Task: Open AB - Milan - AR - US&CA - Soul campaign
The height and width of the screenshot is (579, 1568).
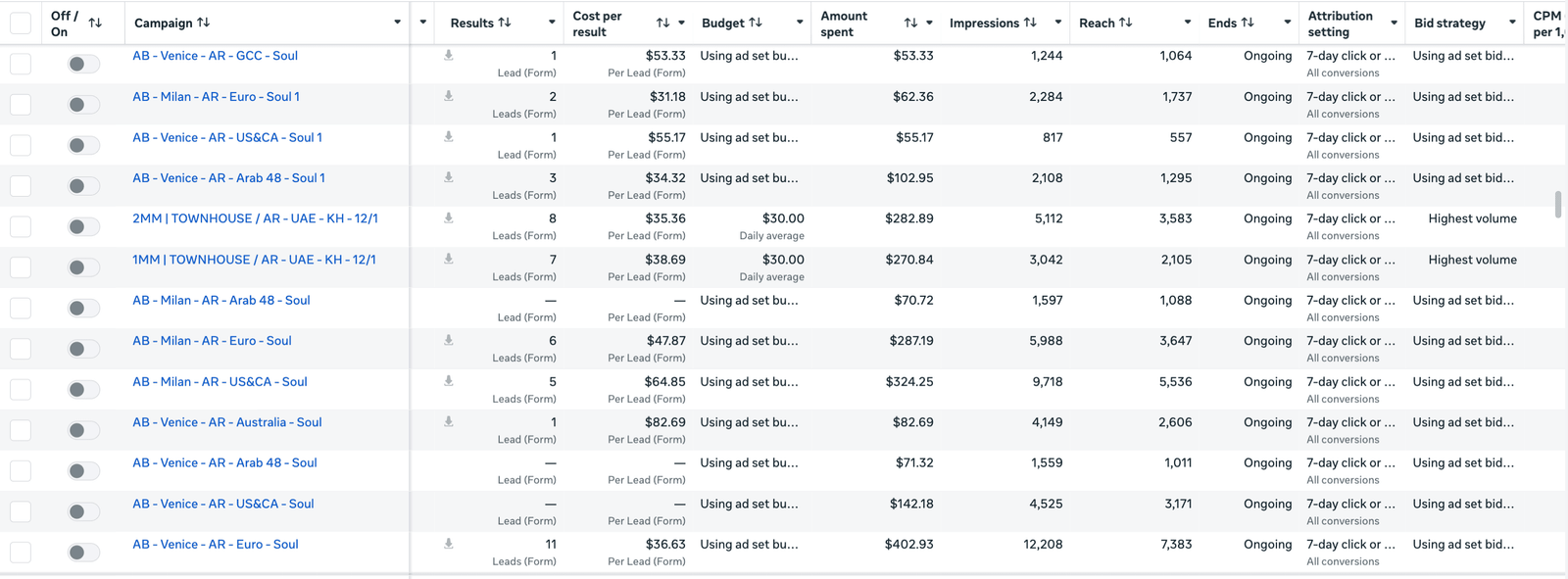Action: tap(220, 382)
